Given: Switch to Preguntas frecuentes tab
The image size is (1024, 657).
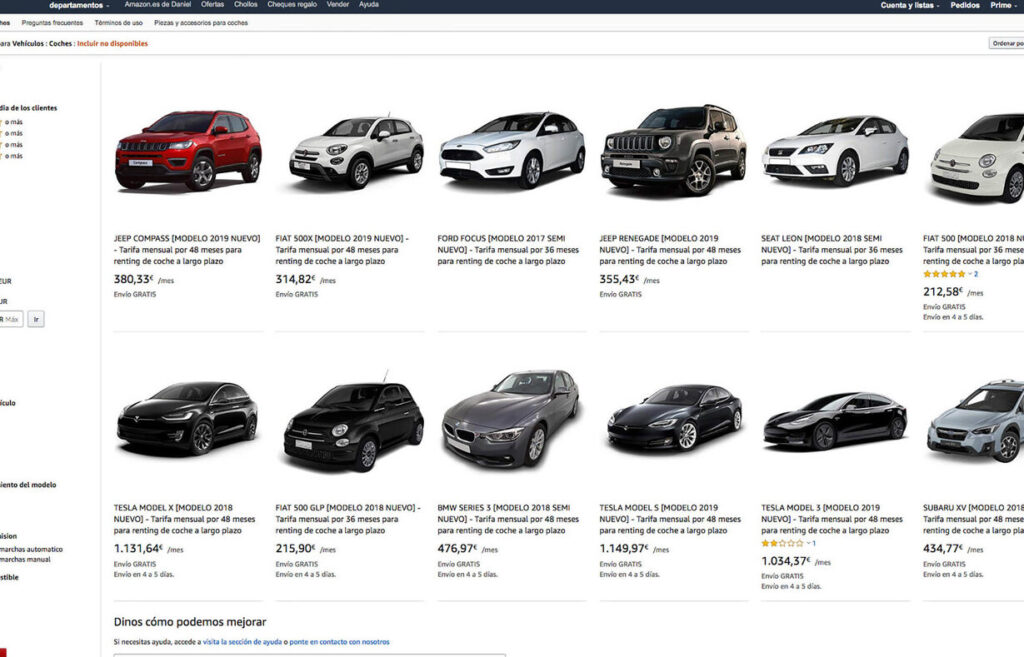Looking at the screenshot, I should 53,22.
